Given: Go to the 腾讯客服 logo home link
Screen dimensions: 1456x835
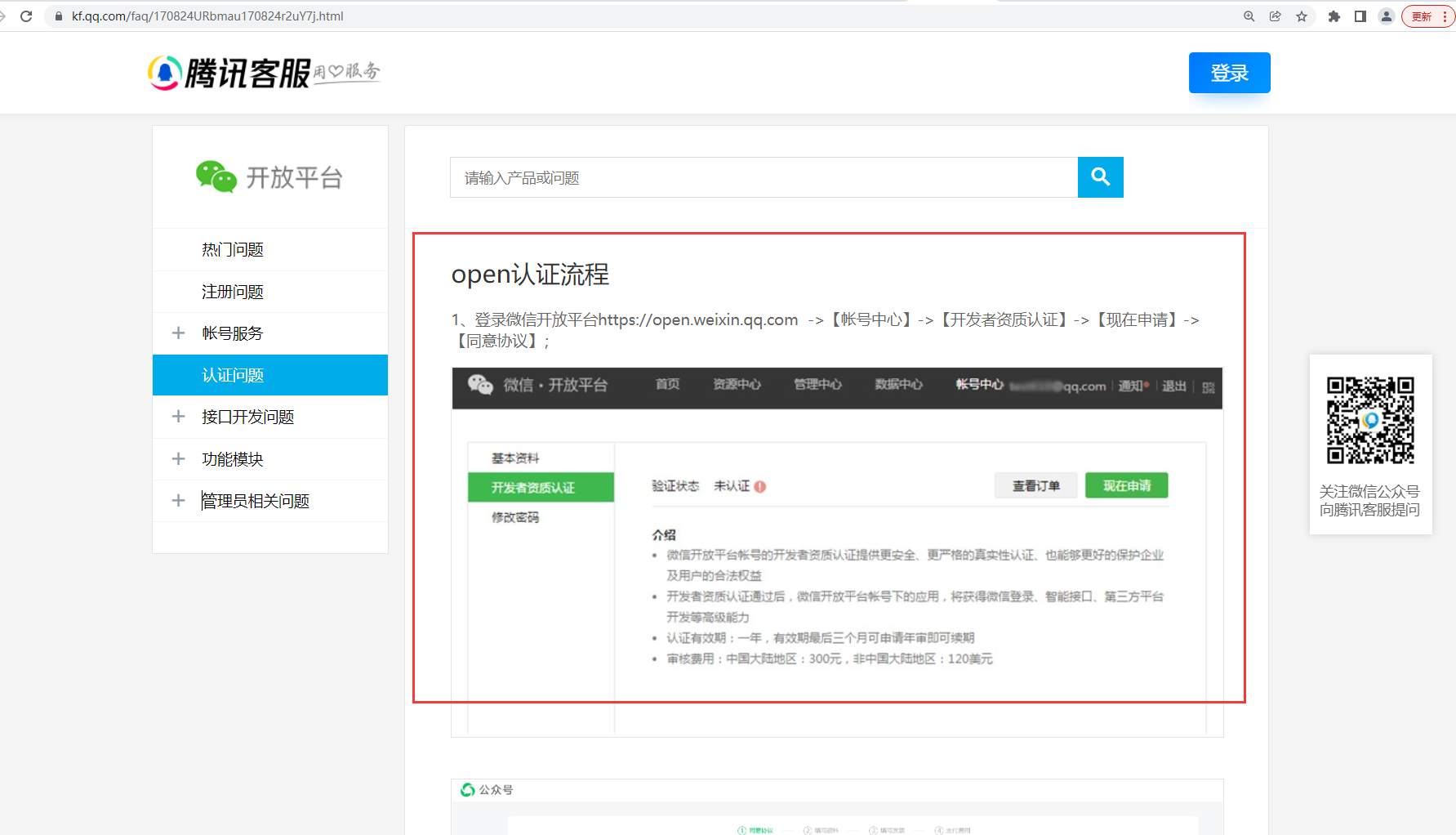Looking at the screenshot, I should (264, 73).
